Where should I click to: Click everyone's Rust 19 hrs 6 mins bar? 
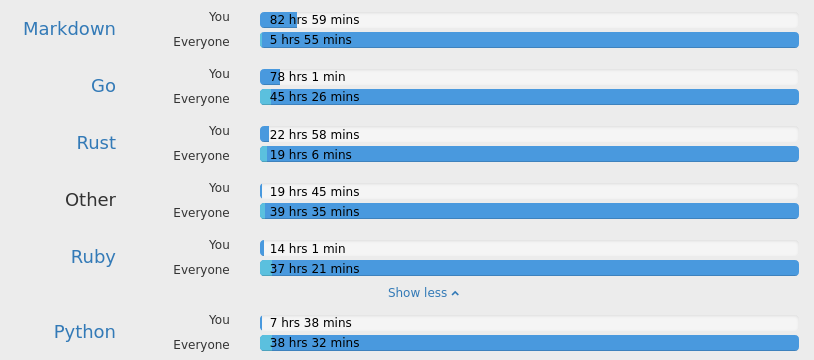[x=529, y=154]
